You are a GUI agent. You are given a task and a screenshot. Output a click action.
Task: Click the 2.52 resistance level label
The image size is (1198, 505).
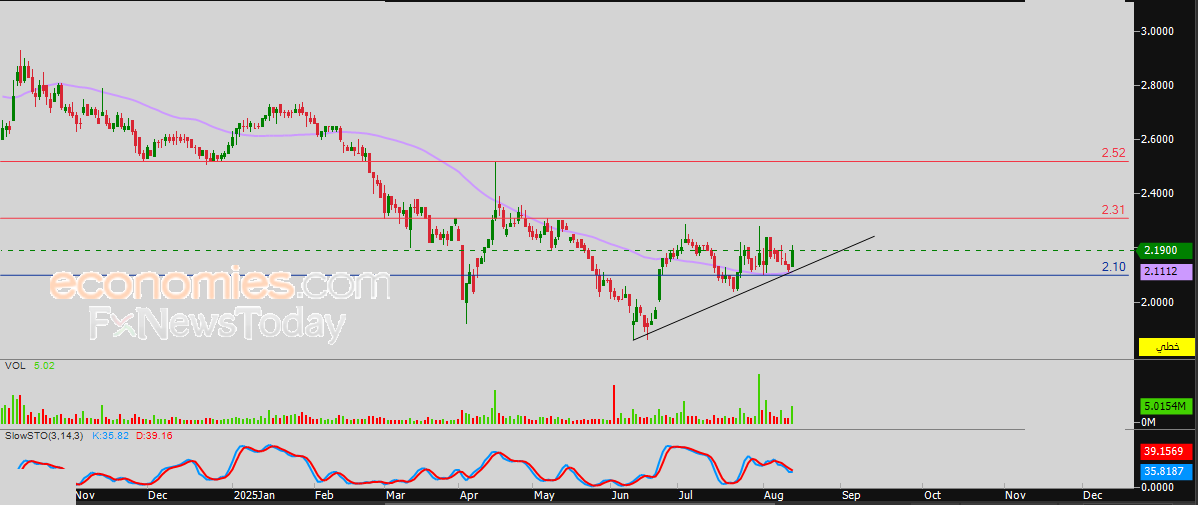tap(1115, 154)
